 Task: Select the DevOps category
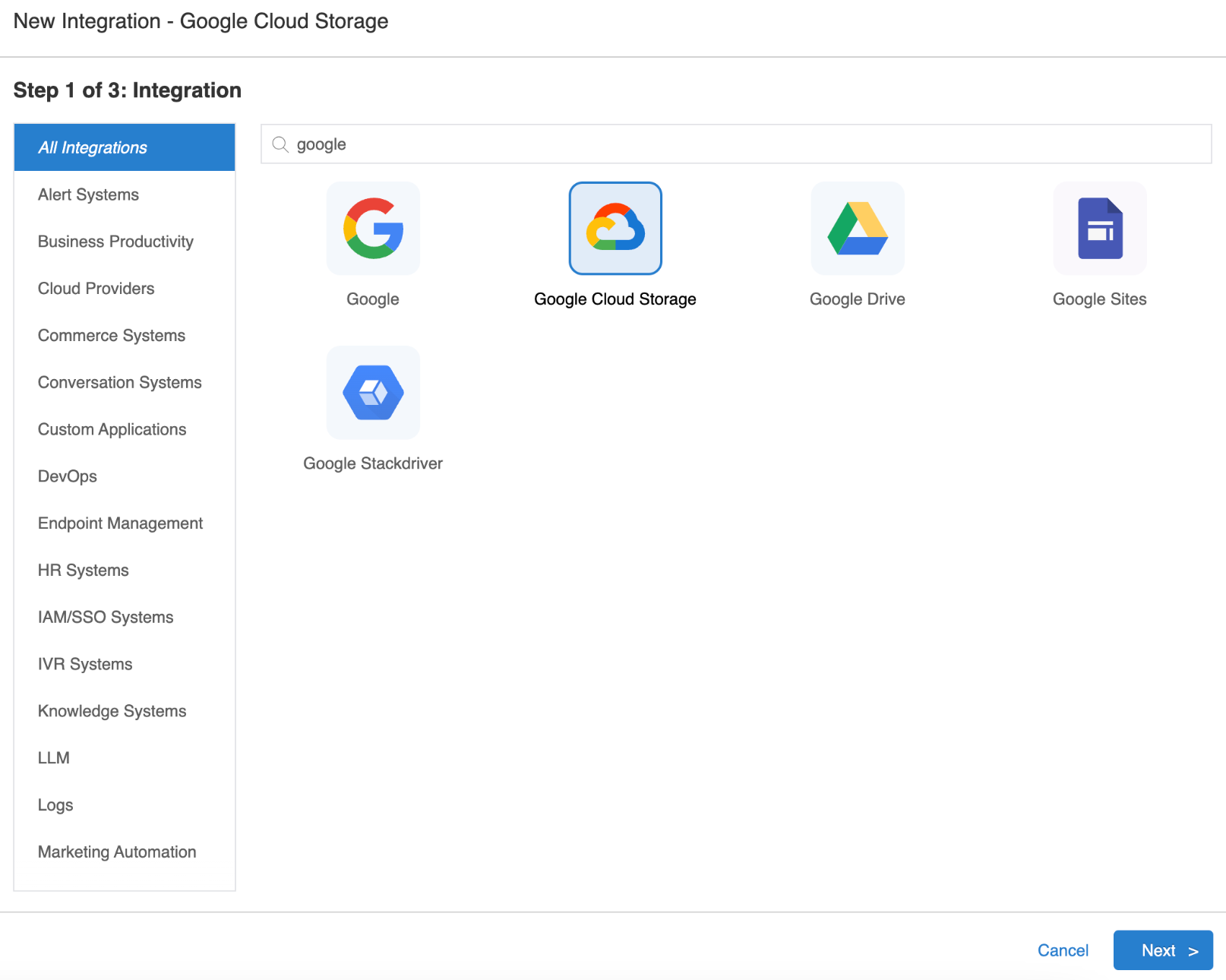125,476
